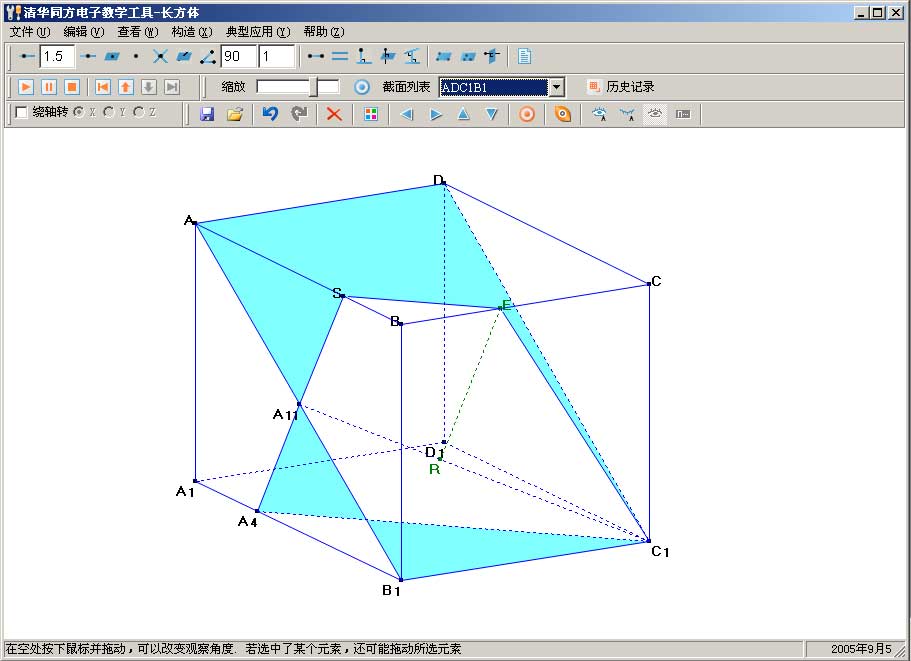This screenshot has height=661, width=911.
Task: Click the save diskette icon
Action: pyautogui.click(x=207, y=114)
